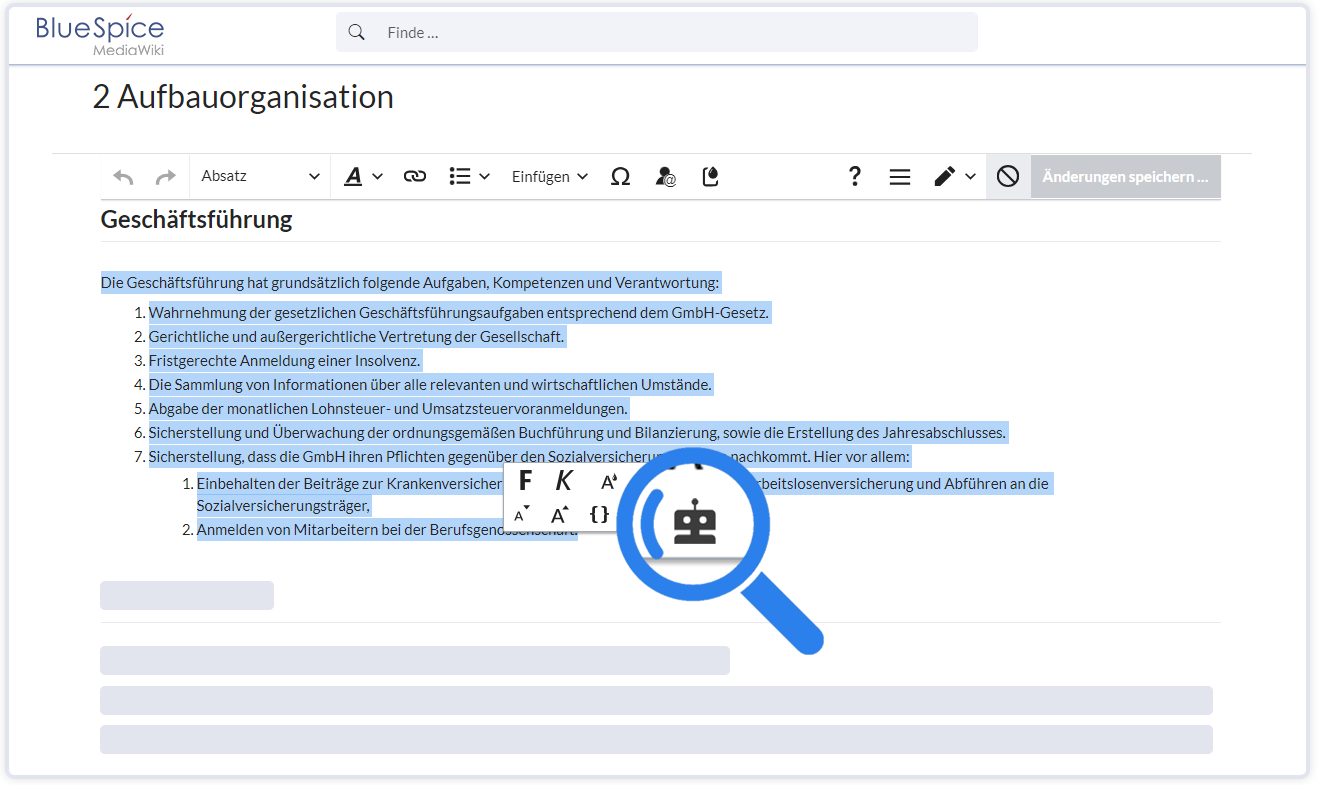Screen dimensions: 1319x785
Task: Click sub-item 'Anmelden von Mitarbeitern bei der Berufsgenossenschaft'
Action: (x=387, y=530)
